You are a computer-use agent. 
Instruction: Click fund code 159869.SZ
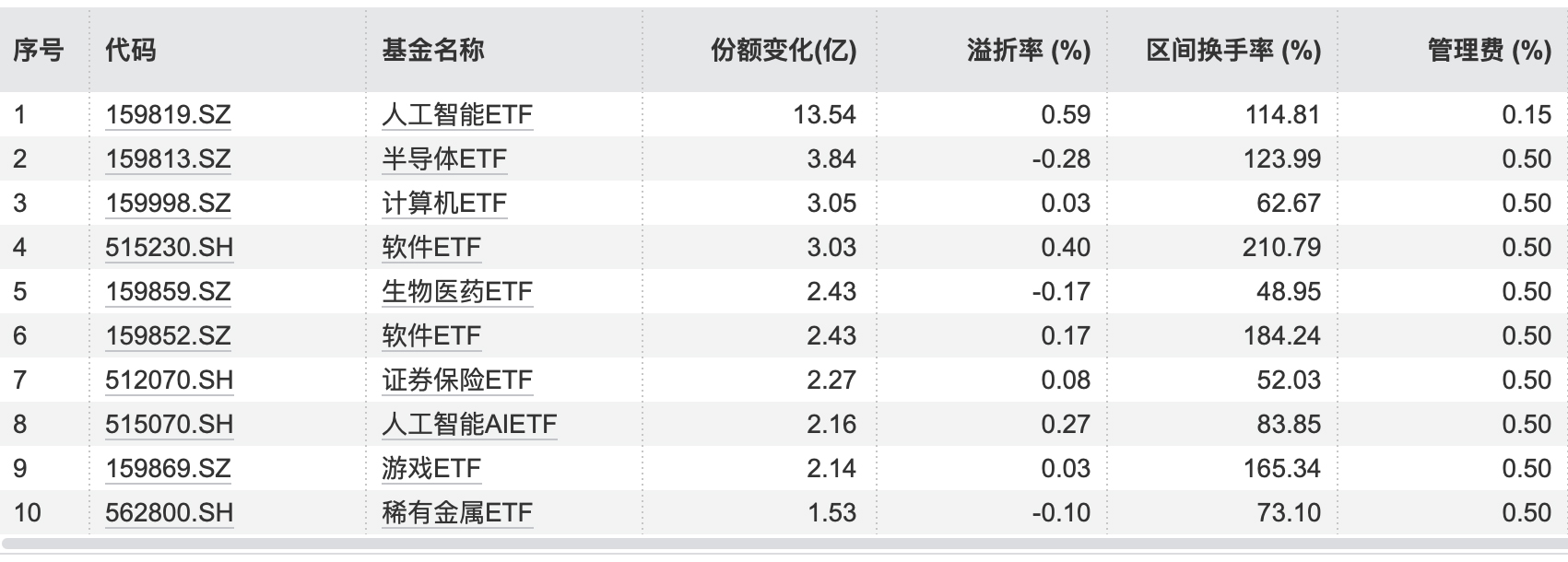pos(168,468)
